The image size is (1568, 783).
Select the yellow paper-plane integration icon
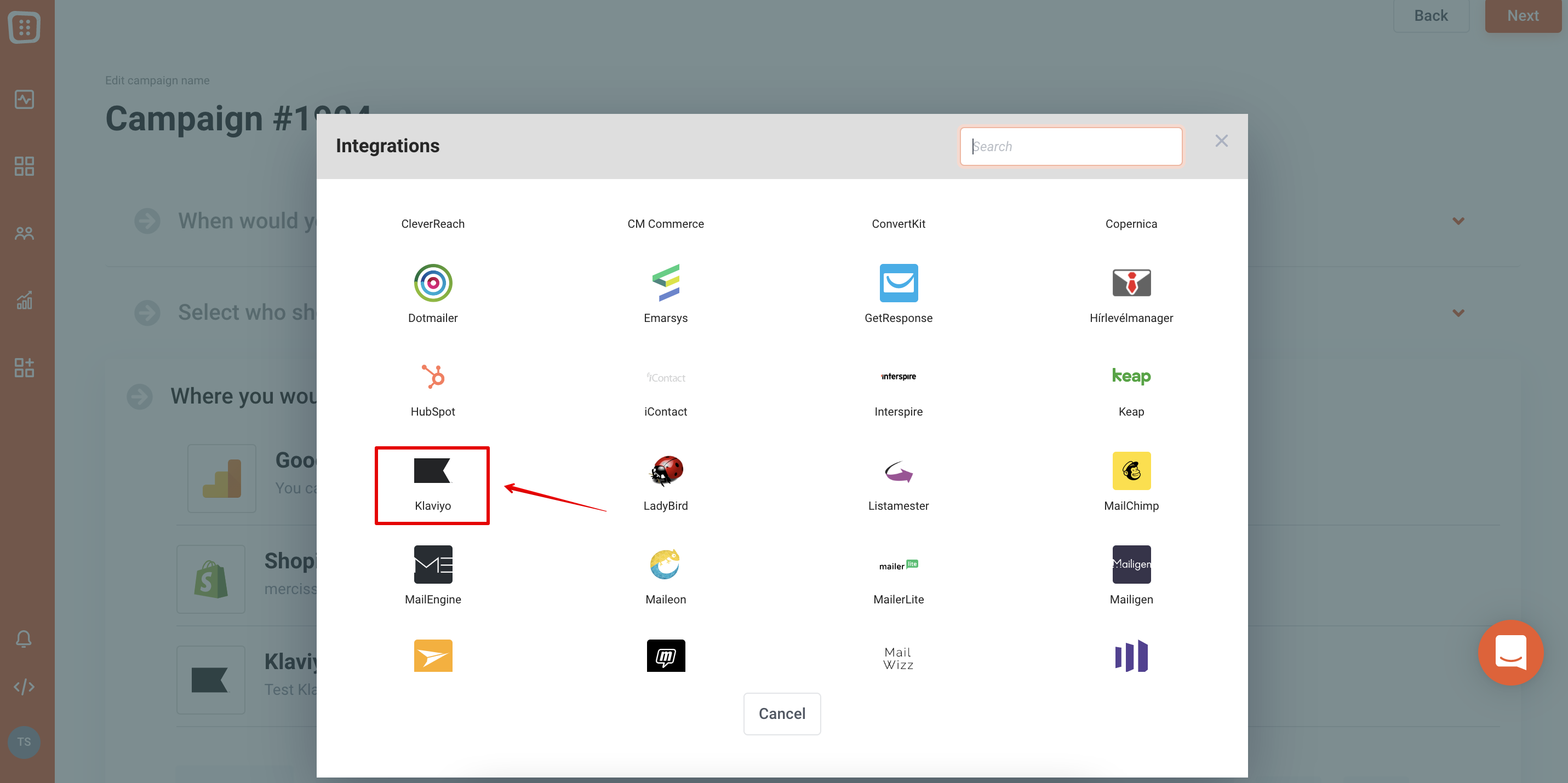pyautogui.click(x=433, y=655)
